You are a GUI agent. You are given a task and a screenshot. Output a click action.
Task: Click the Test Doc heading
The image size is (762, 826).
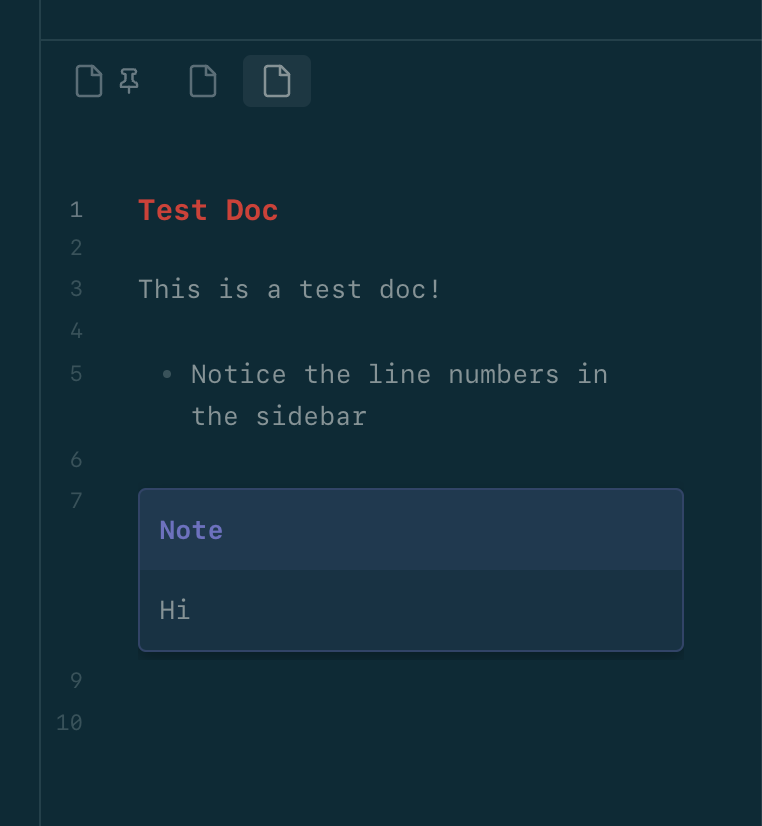coord(208,210)
